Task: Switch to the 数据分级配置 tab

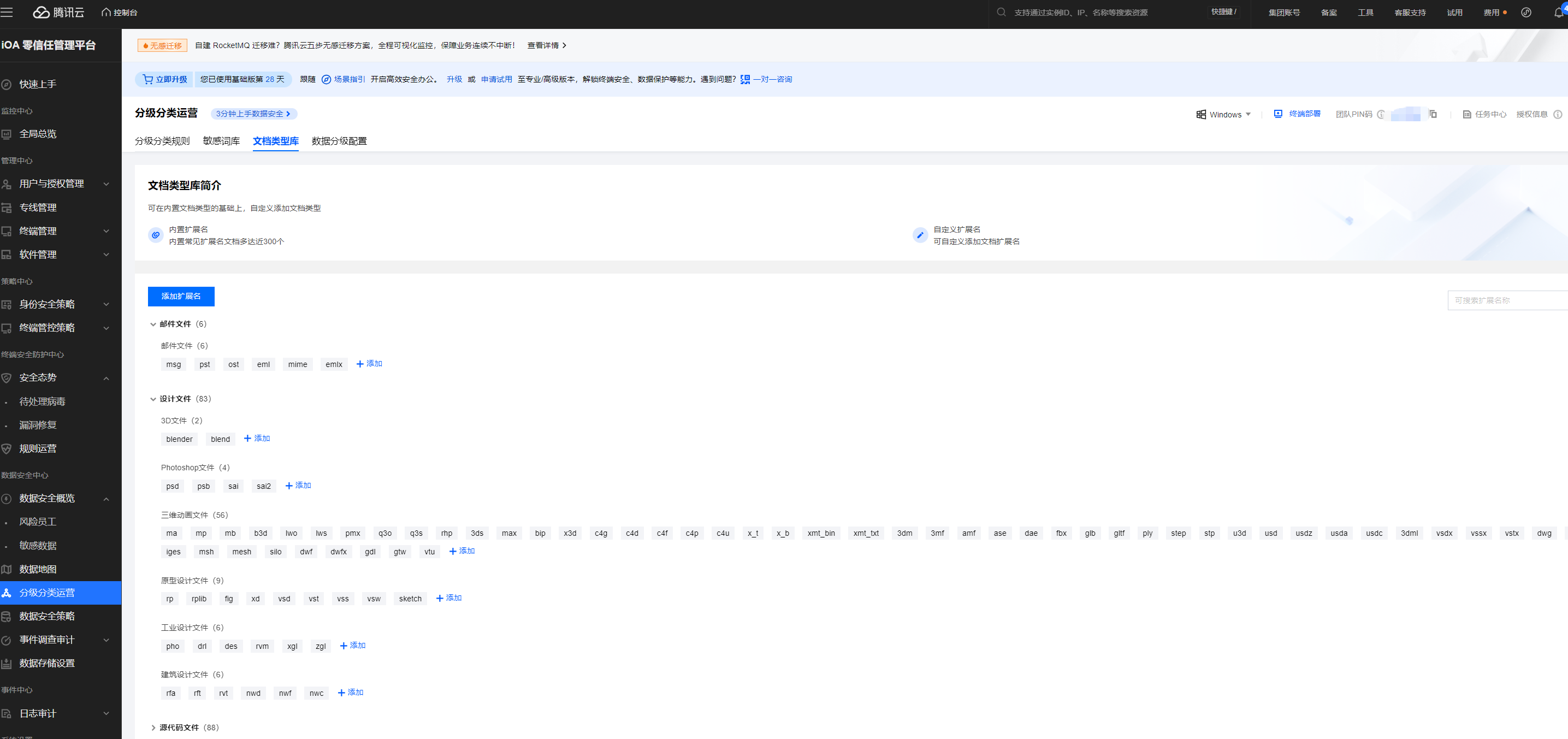Action: coord(339,141)
